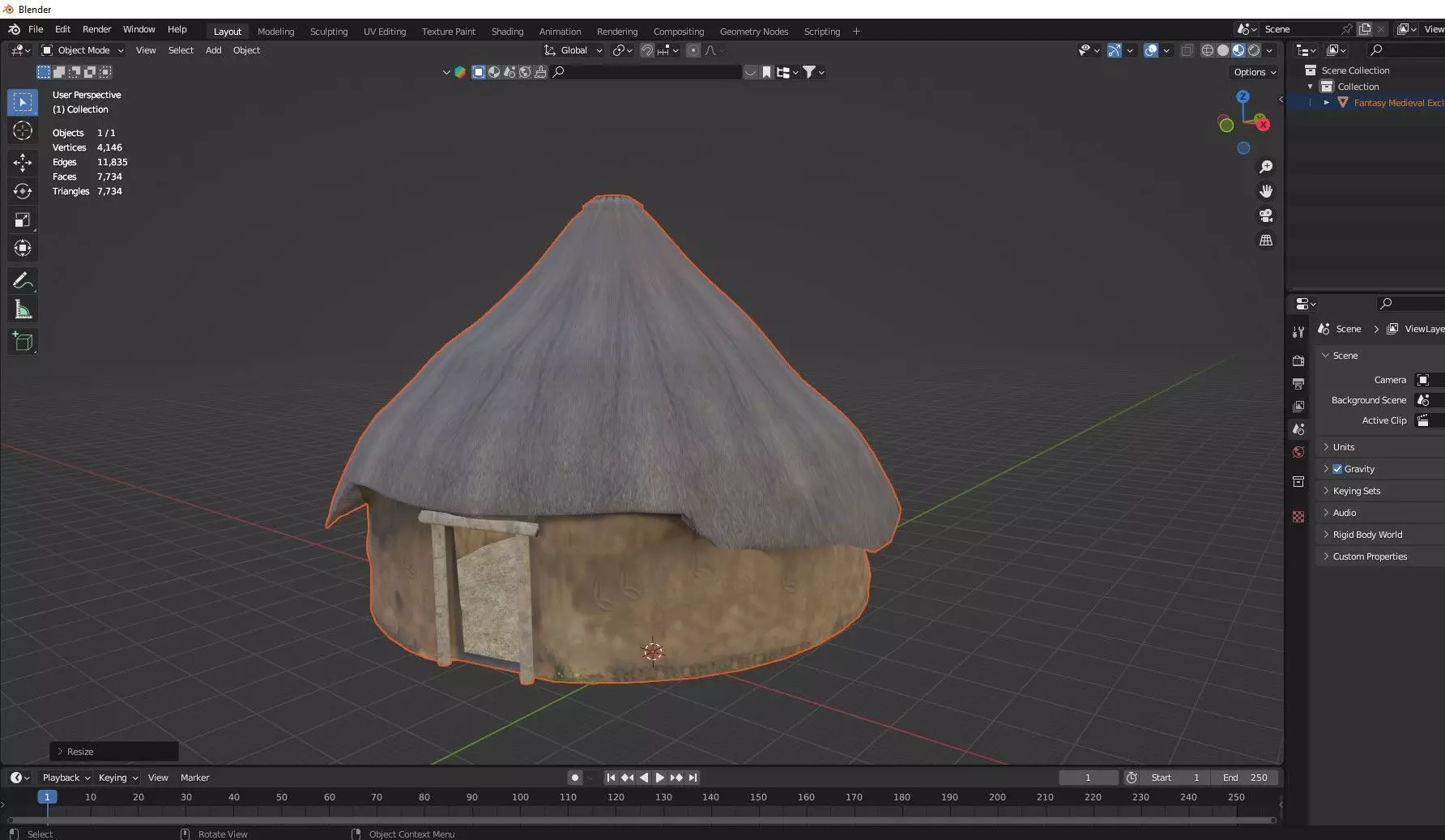Activate the 3D Cursor tool
Viewport: 1445px width, 840px height.
click(x=23, y=130)
